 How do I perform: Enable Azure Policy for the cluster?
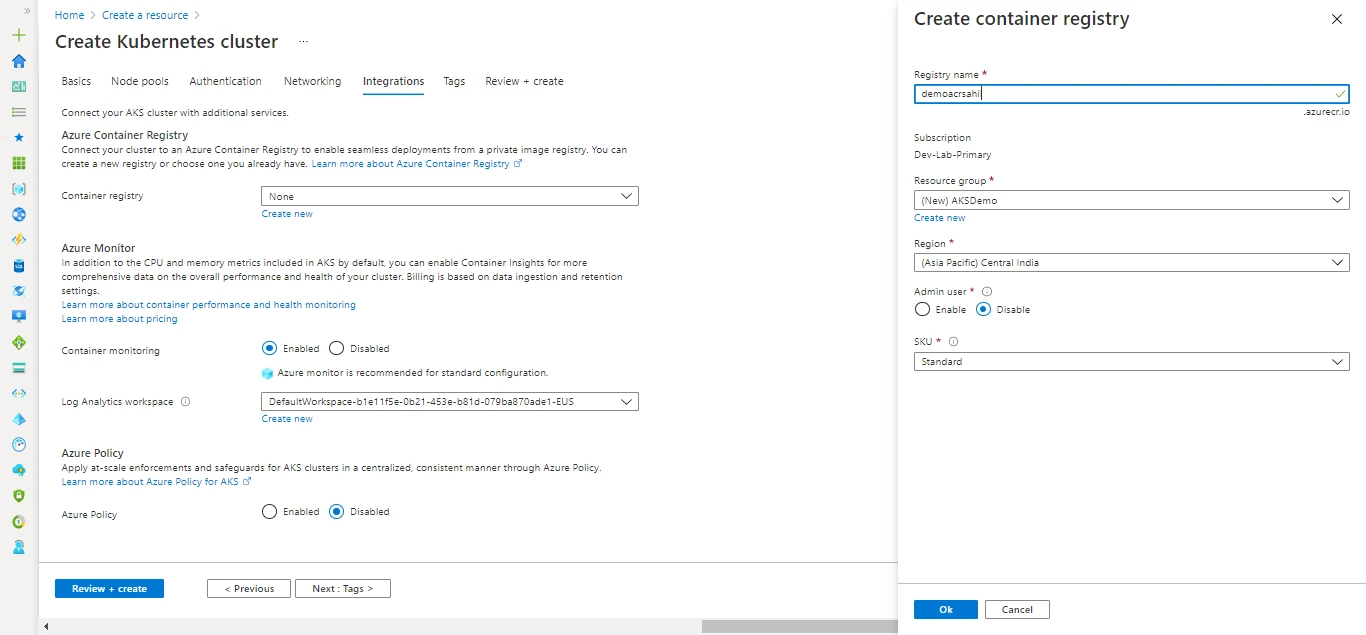(x=269, y=511)
